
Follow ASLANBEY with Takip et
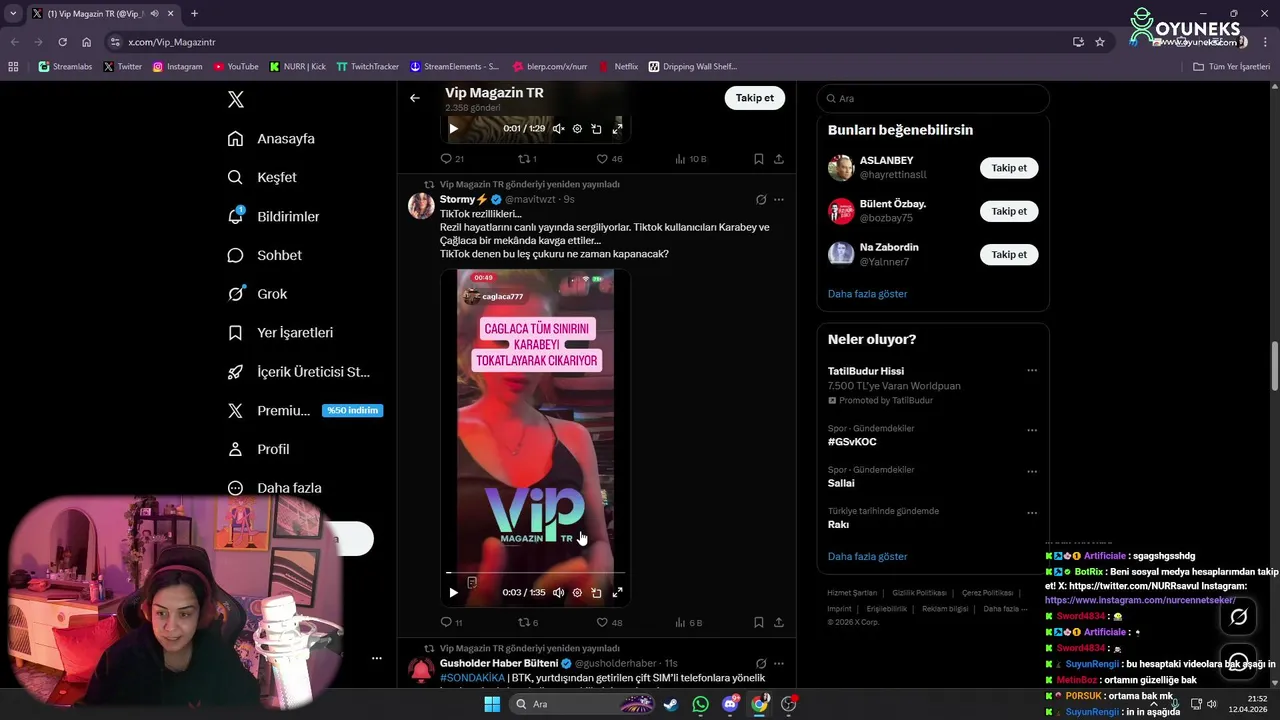point(1009,168)
